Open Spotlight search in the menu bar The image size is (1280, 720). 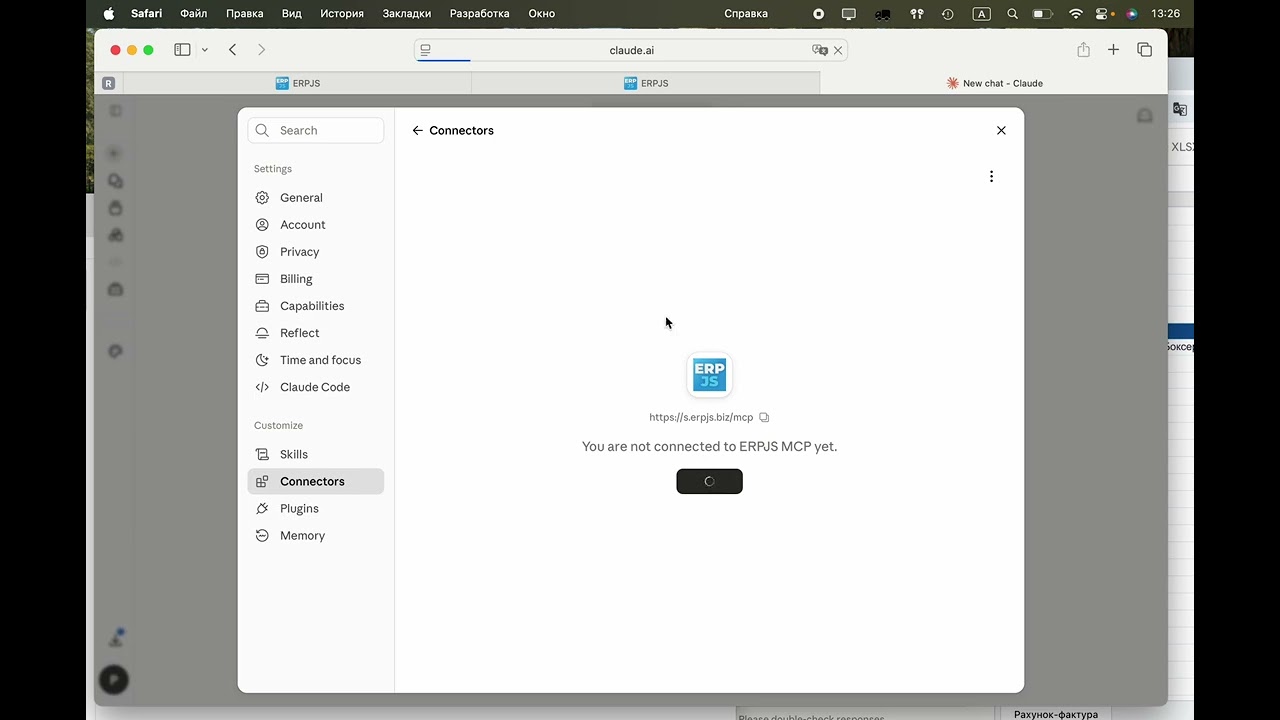click(1012, 14)
